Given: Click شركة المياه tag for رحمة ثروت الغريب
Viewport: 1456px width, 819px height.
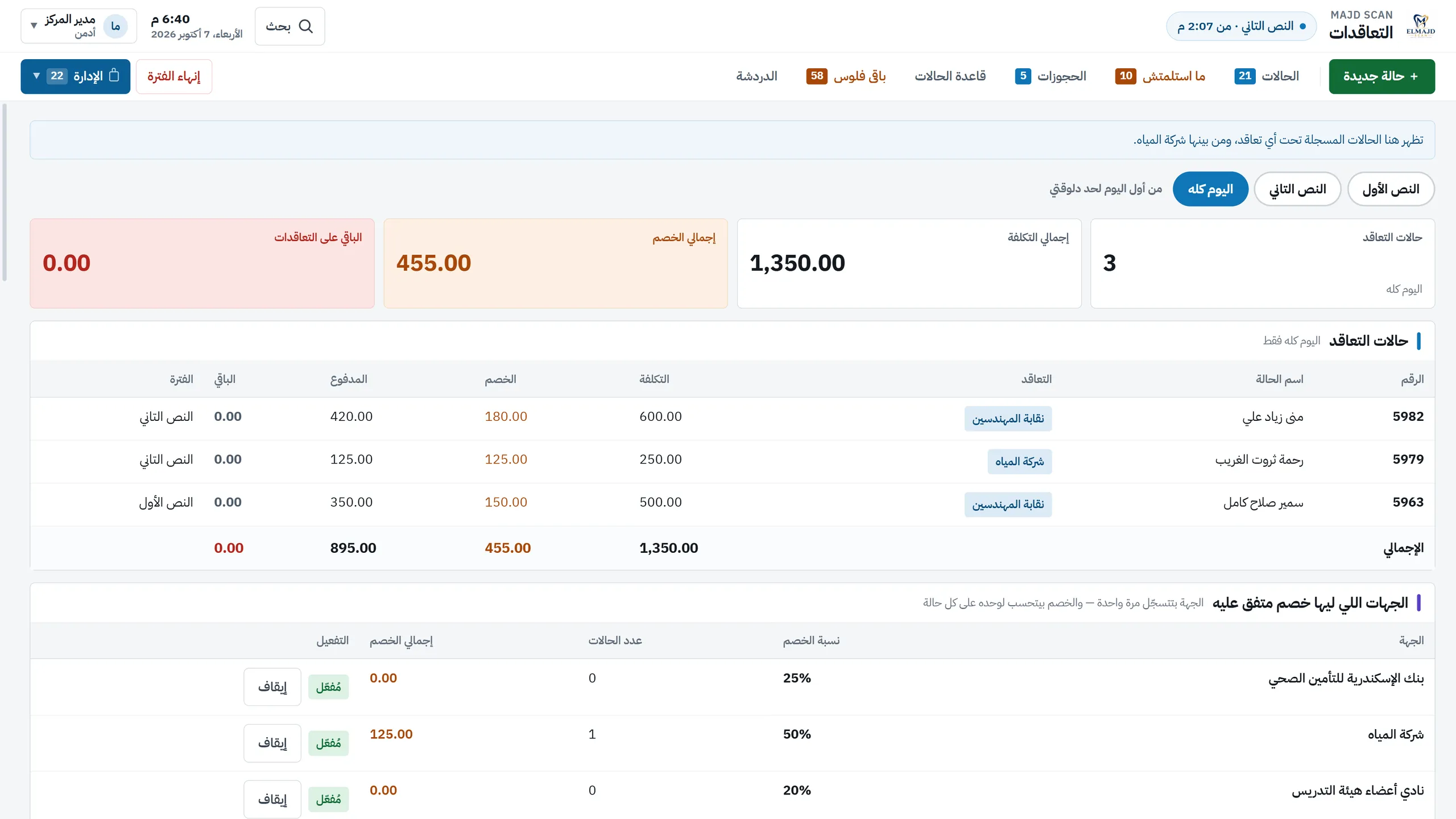Looking at the screenshot, I should tap(1019, 461).
